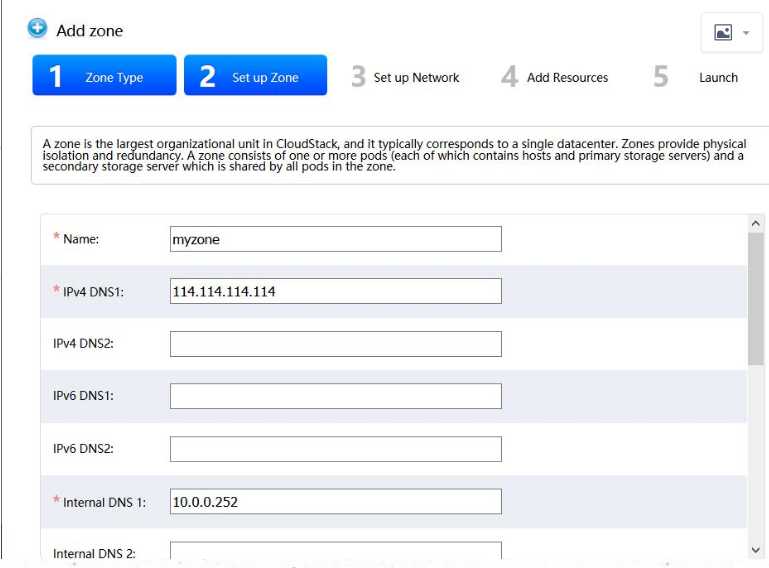Select step 3 Set up Network
769x568 pixels.
[x=406, y=77]
